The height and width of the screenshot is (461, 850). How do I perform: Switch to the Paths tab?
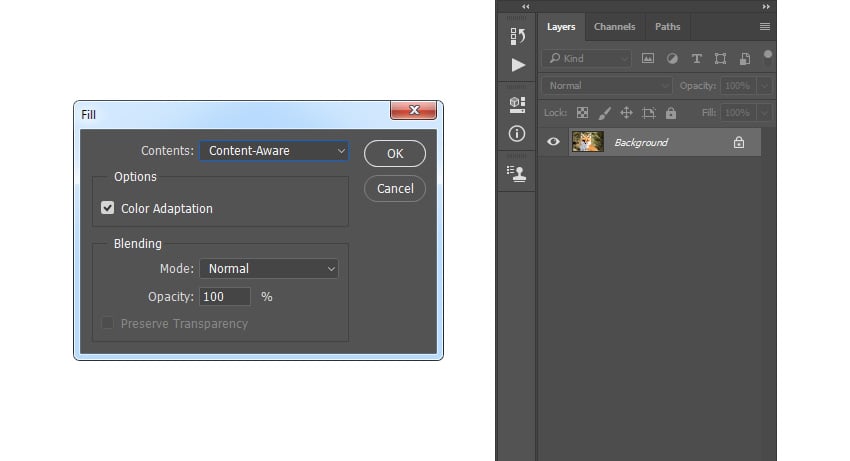click(x=667, y=27)
